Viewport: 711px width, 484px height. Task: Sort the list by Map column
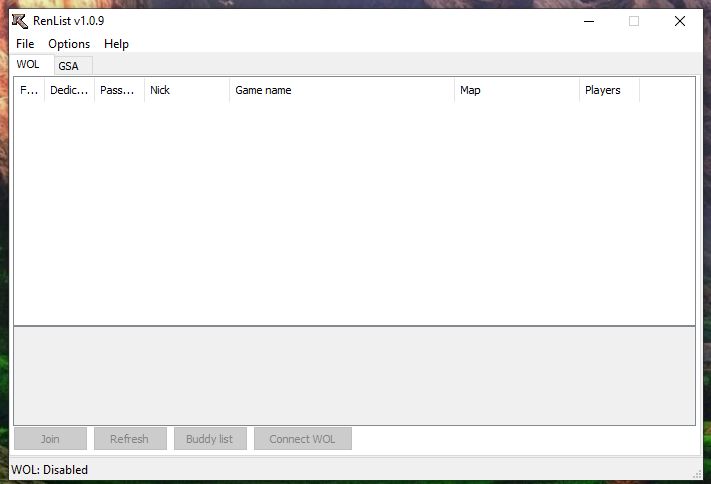click(516, 90)
